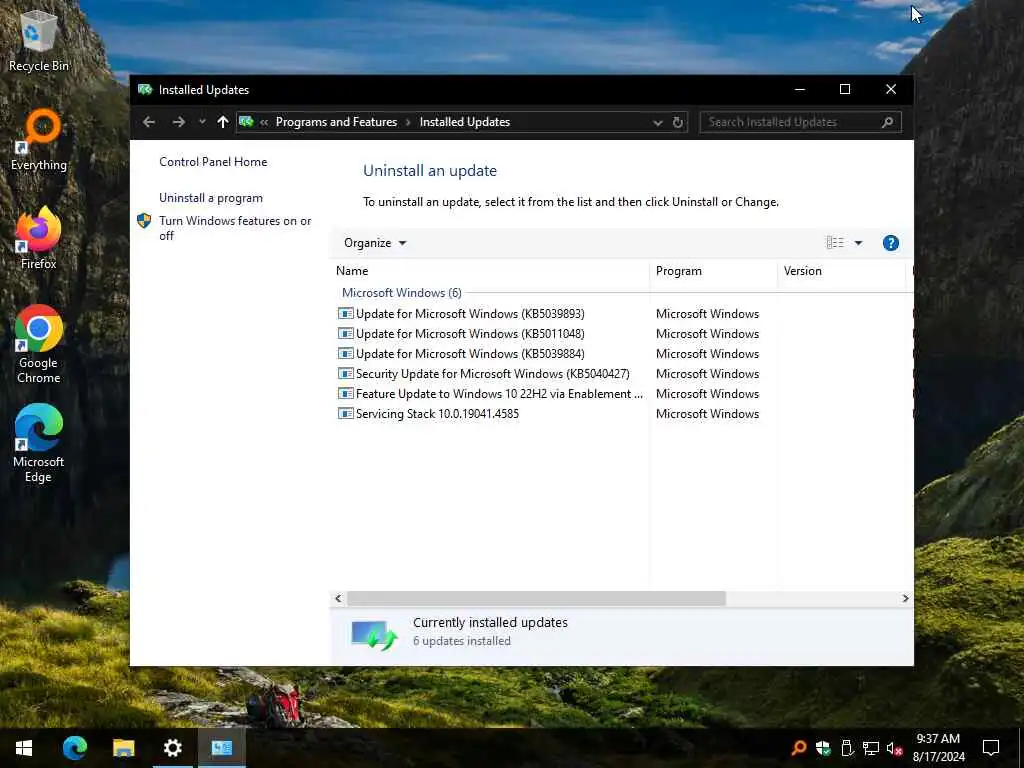The width and height of the screenshot is (1024, 768).
Task: Go up one level with Up arrow
Action: pos(223,122)
